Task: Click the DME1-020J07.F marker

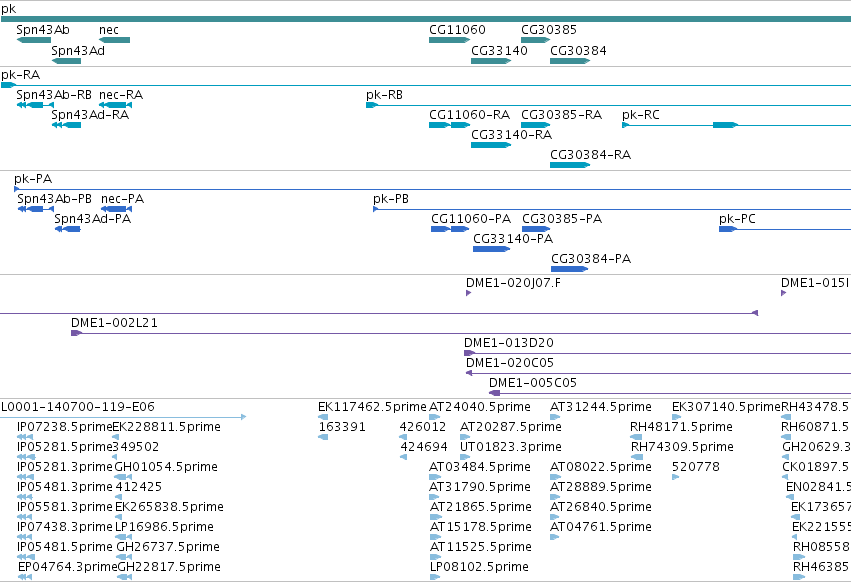Action: point(468,293)
